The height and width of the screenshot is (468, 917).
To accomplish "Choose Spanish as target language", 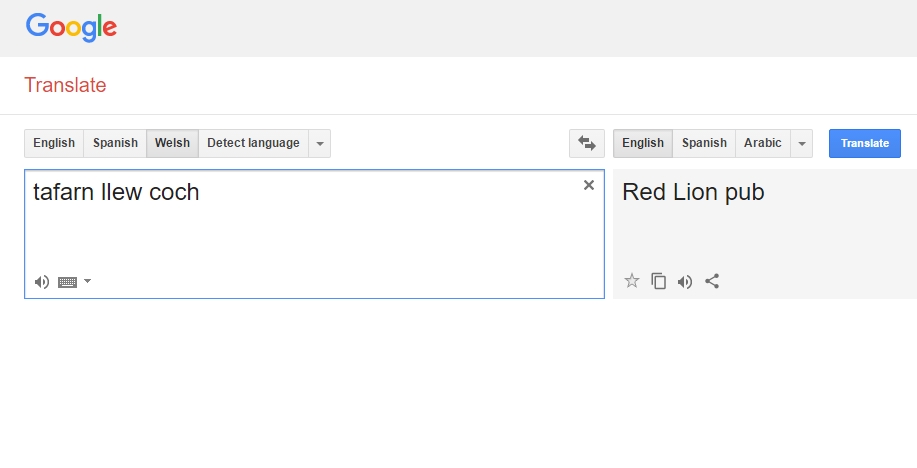I will click(x=704, y=143).
